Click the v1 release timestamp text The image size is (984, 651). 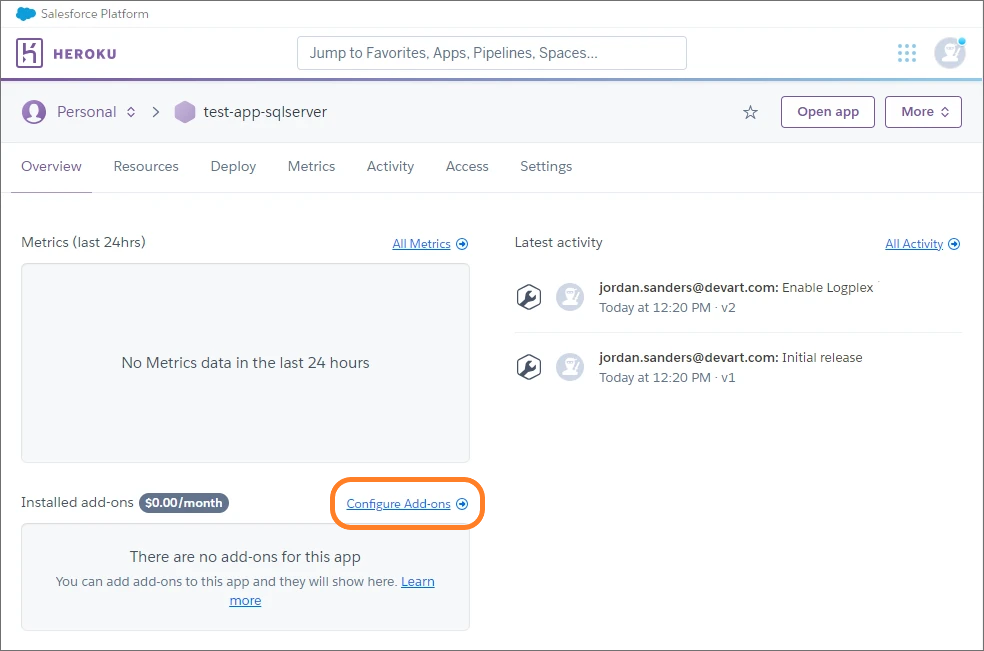[x=667, y=378]
